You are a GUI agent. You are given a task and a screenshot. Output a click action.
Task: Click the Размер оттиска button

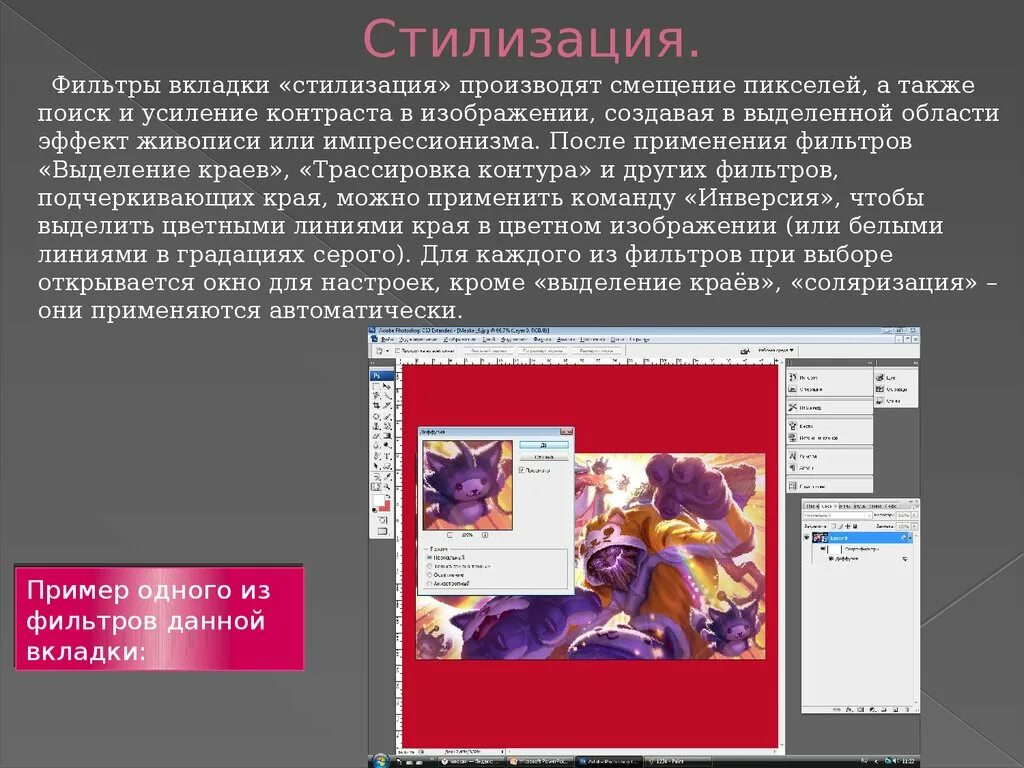(x=596, y=350)
